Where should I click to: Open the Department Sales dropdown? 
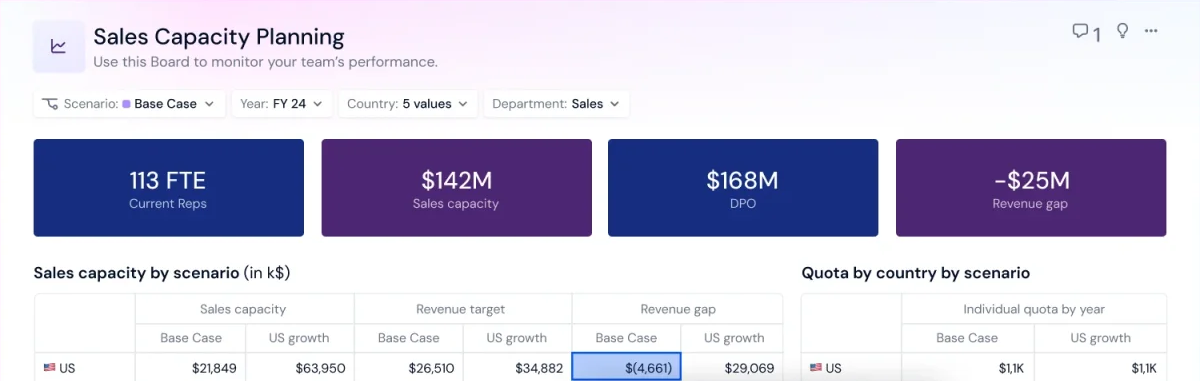point(556,104)
